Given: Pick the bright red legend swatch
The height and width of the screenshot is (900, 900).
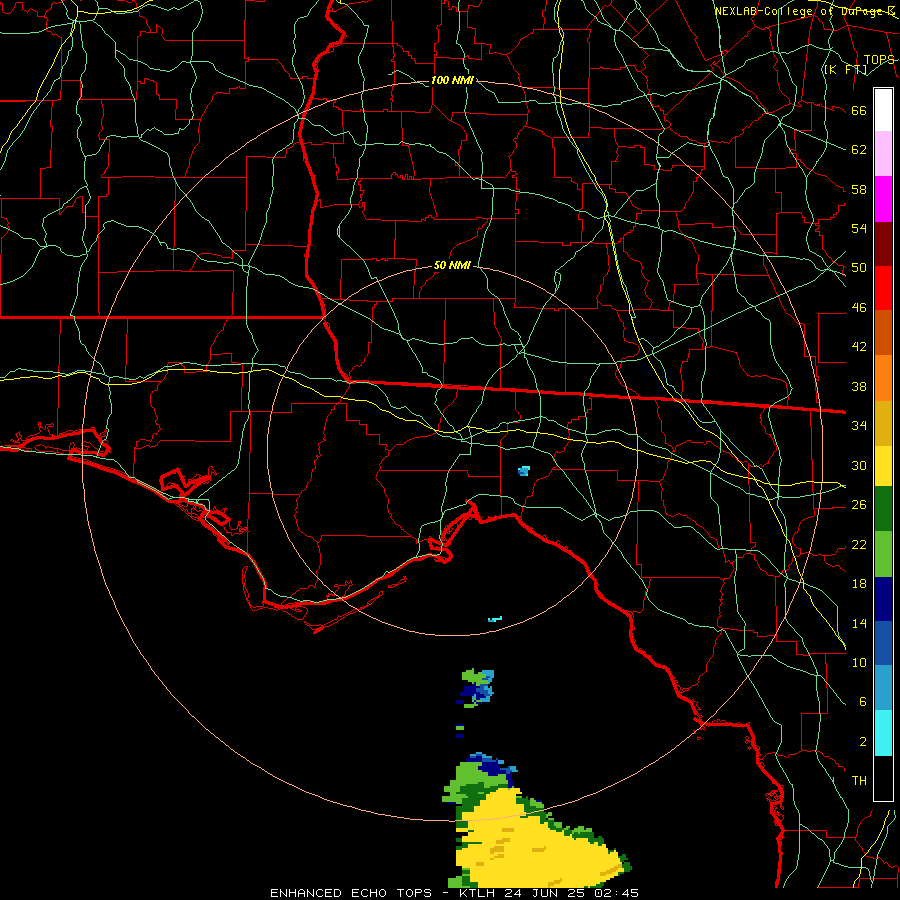Looking at the screenshot, I should point(883,289).
